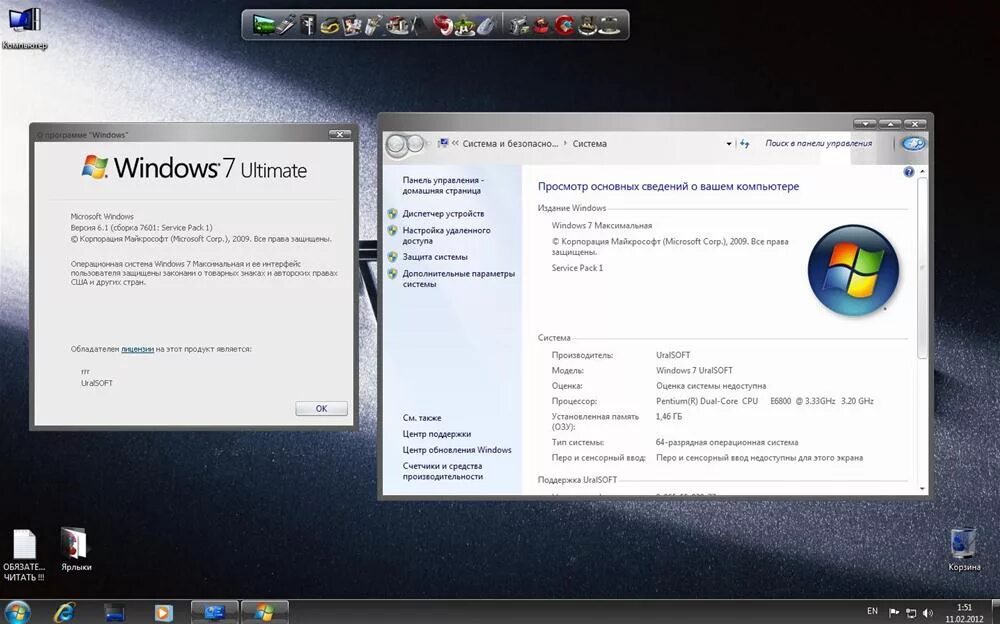Open the address bar dropdown arrow
Screen dimensions: 1000x624
pyautogui.click(x=728, y=143)
